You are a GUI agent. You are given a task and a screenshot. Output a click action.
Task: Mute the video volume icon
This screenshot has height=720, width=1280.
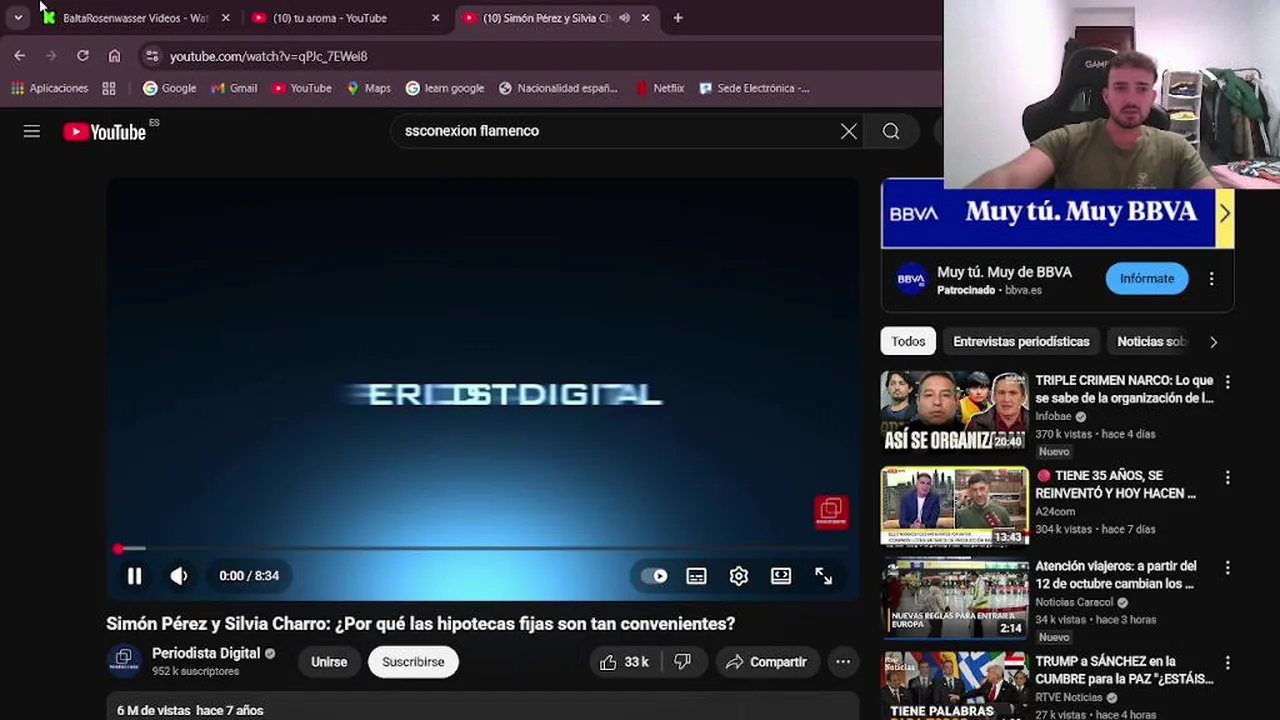179,576
